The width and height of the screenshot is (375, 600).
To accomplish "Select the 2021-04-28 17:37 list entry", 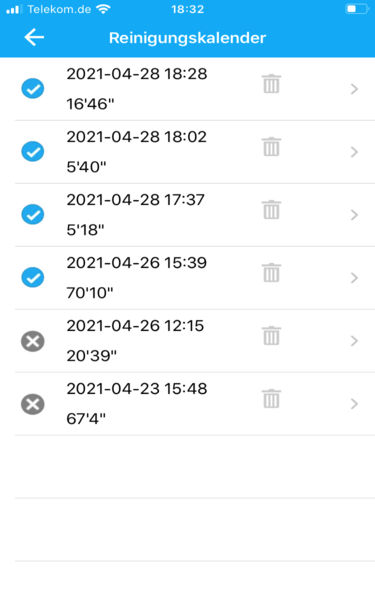I will tap(195, 215).
